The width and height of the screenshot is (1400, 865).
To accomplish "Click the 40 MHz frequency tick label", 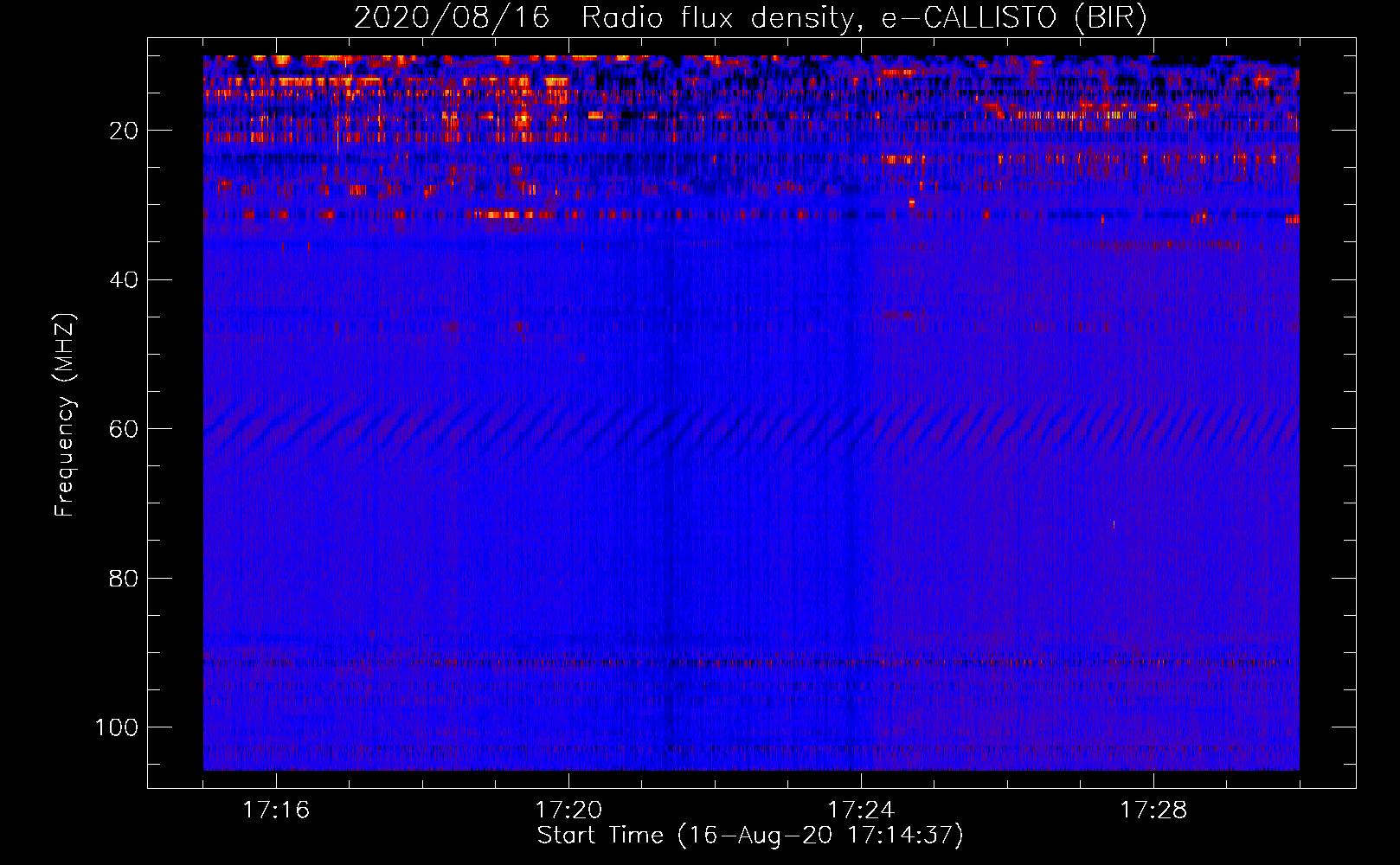I will tap(124, 279).
